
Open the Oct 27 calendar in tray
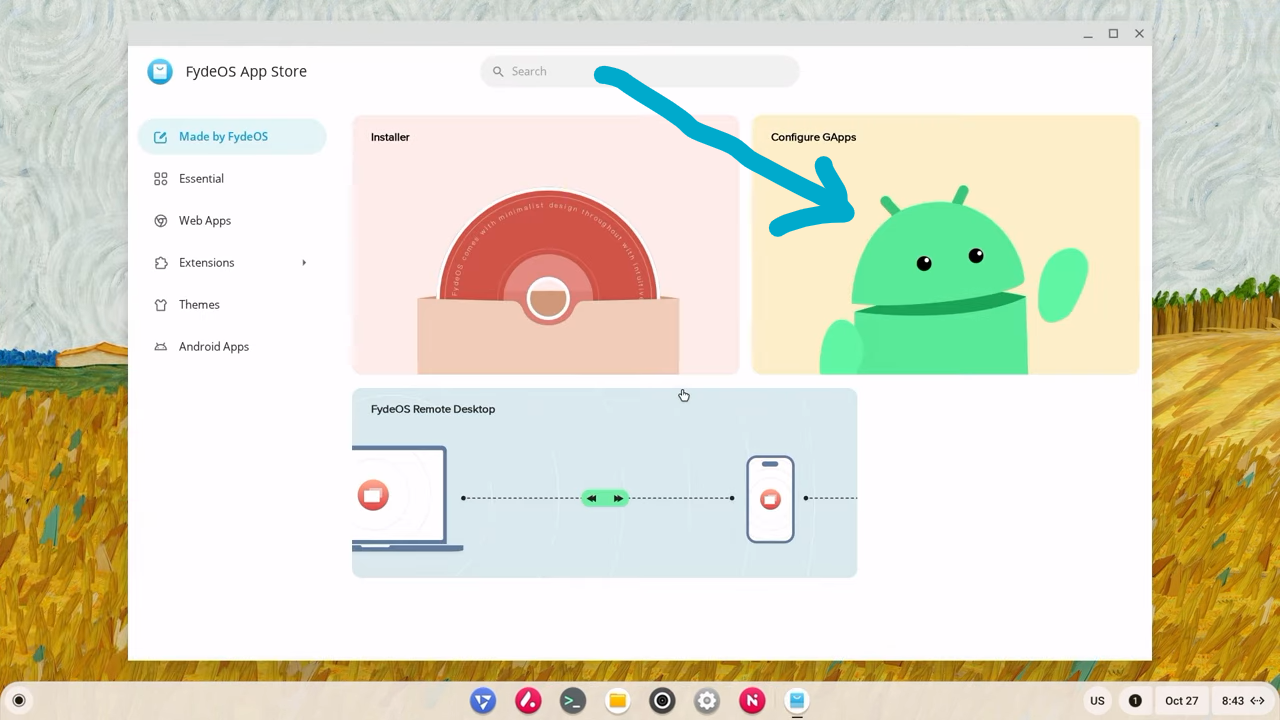tap(1181, 701)
